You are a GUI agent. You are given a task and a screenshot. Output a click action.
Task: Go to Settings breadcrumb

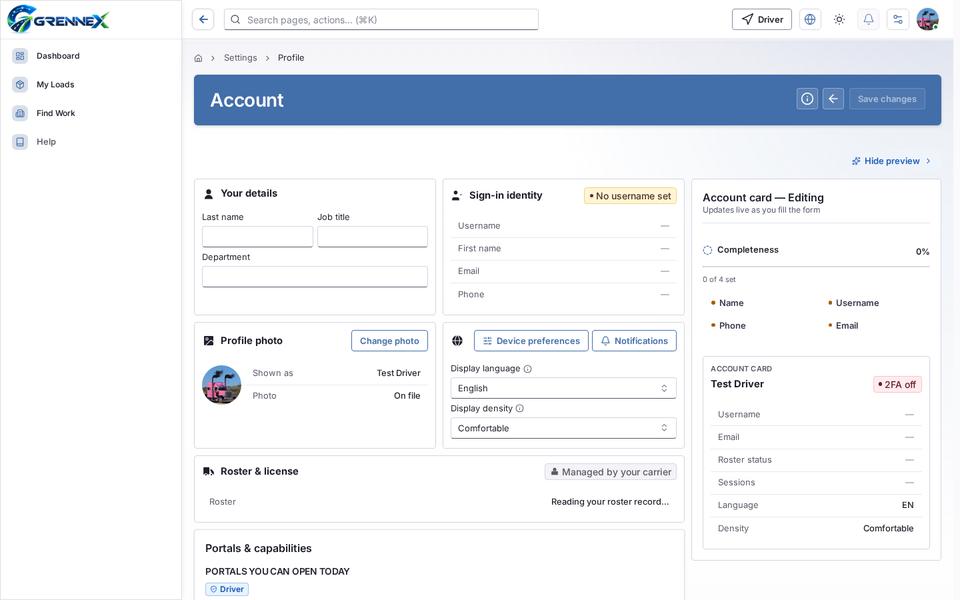click(x=240, y=58)
